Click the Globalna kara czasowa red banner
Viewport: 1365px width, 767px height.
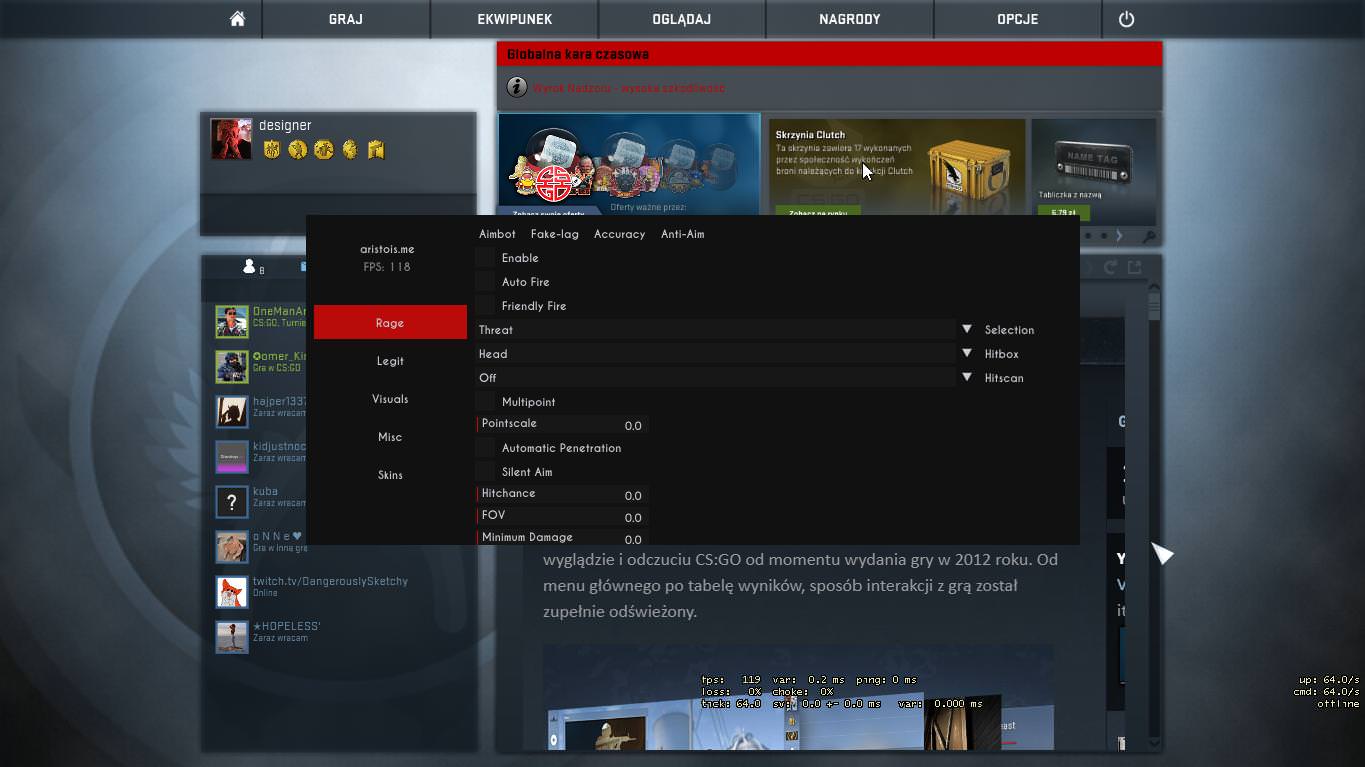(x=829, y=54)
